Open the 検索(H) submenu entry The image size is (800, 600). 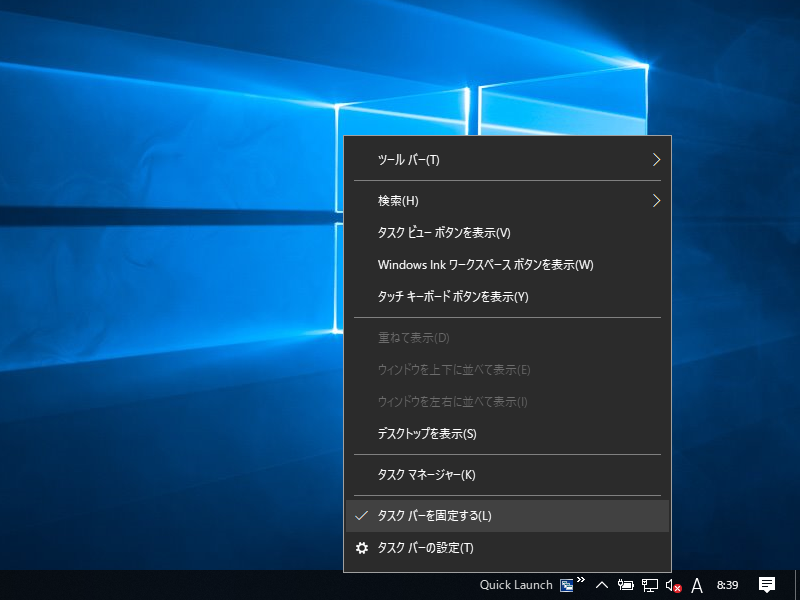[x=507, y=201]
